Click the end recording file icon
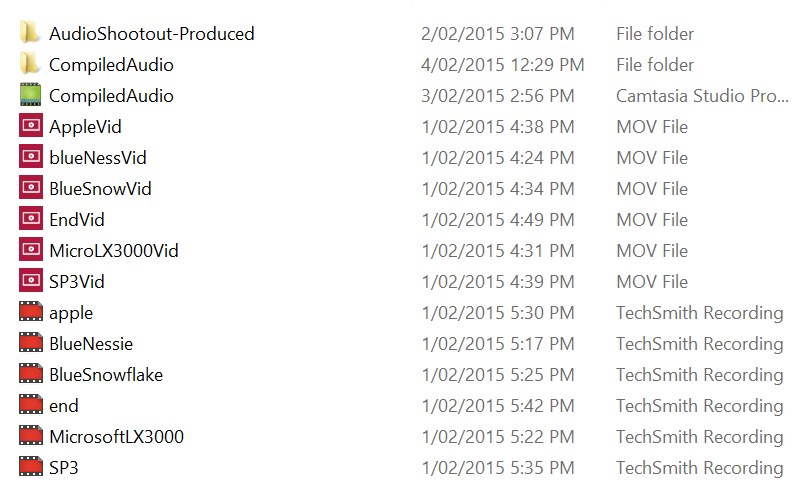Screen dimensions: 800x491 [x=30, y=406]
